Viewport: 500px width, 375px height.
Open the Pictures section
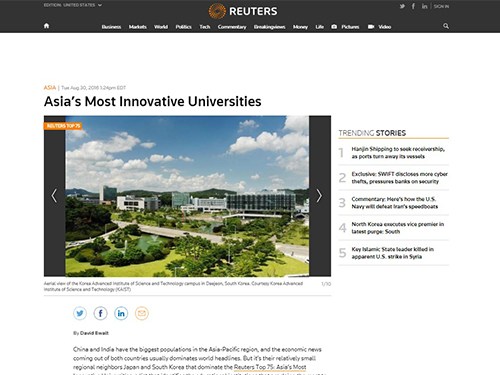(x=345, y=27)
